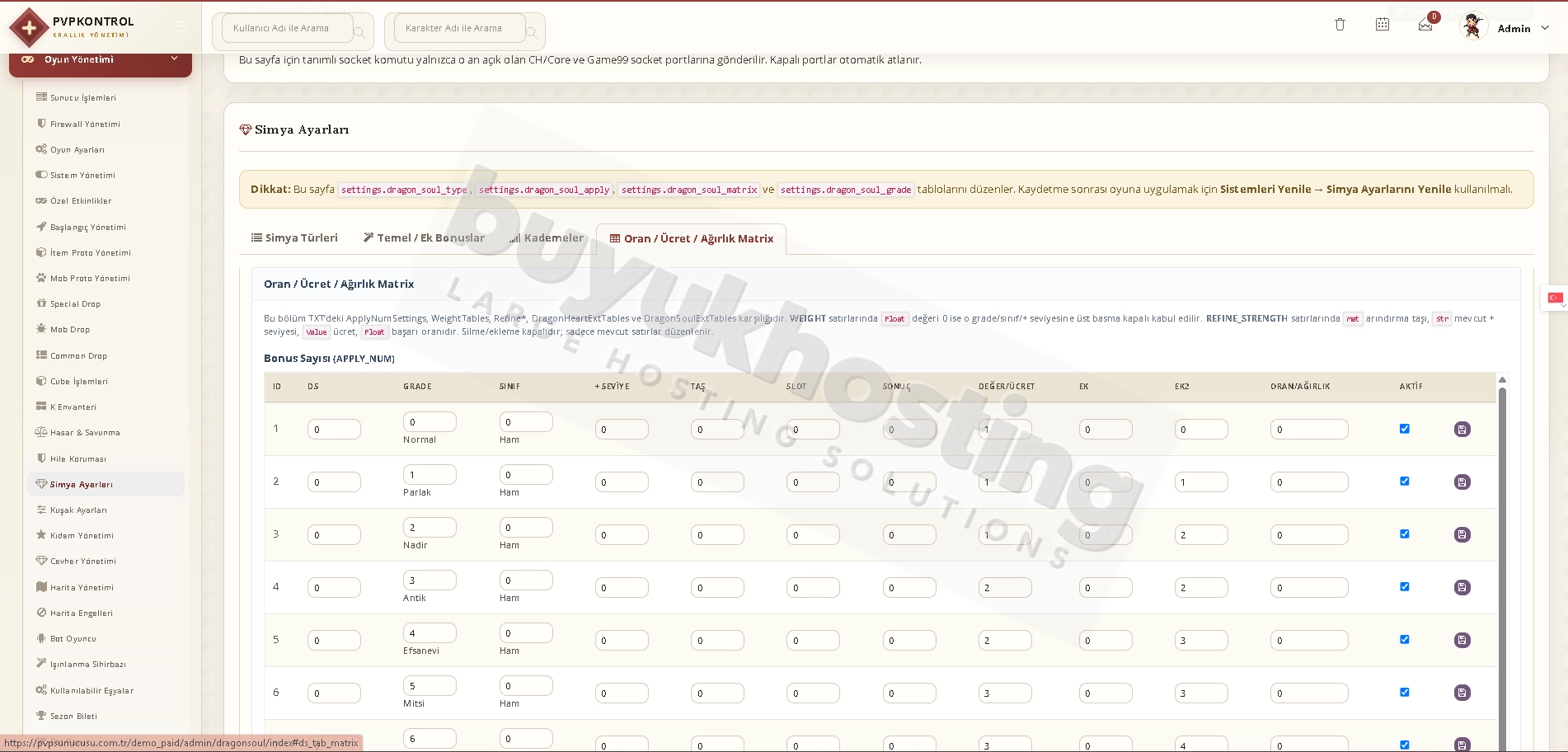Click the Hasar & Savunma scale icon
The height and width of the screenshot is (752, 1568).
(41, 432)
